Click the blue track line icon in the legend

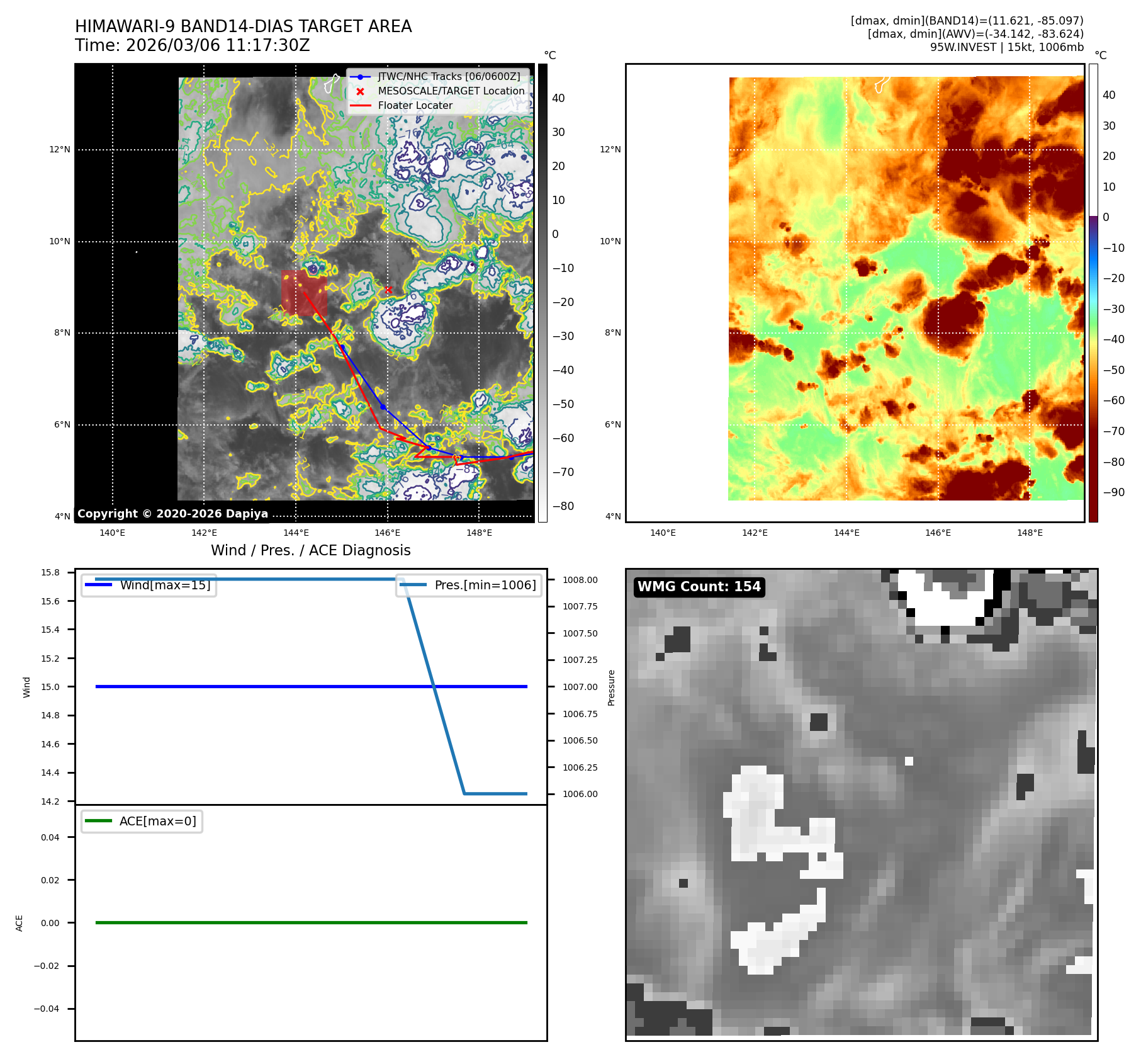coord(360,77)
